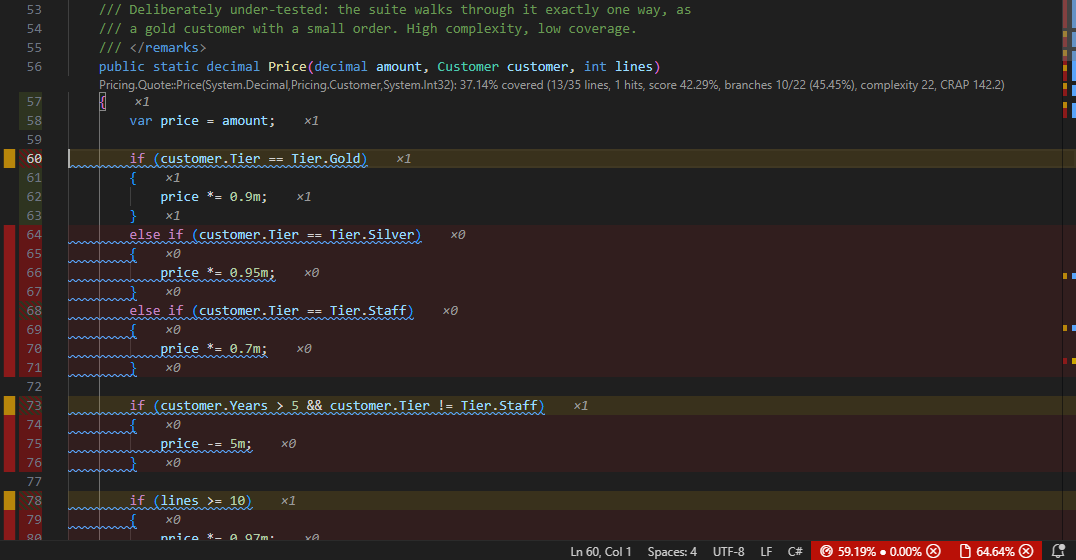Click the '×0' hit count on line 64
The image size is (1076, 560).
coord(458,235)
